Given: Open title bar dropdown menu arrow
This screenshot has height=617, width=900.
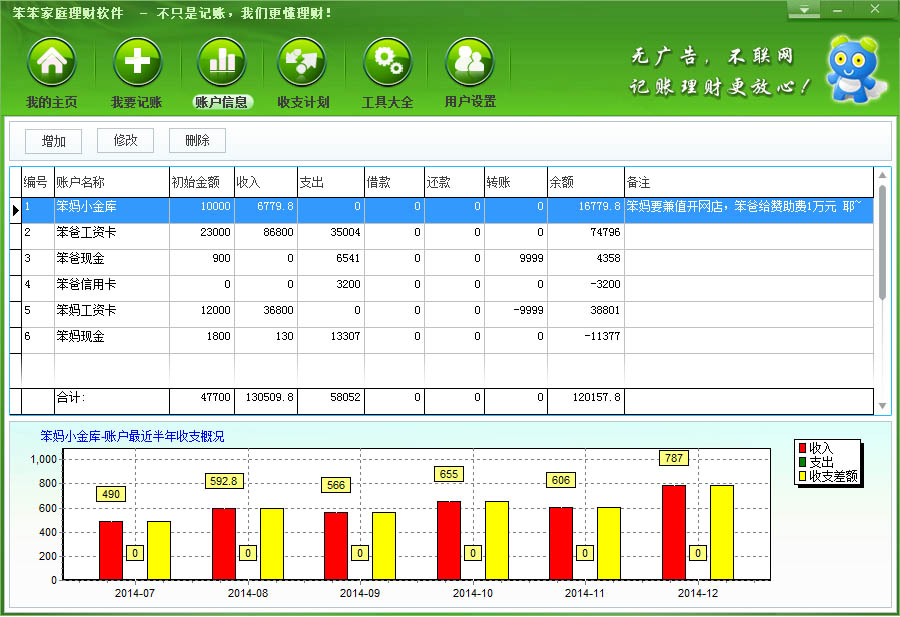Looking at the screenshot, I should point(803,11).
